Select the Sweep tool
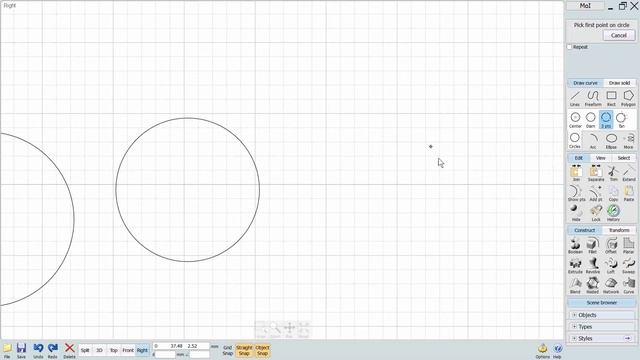The height and width of the screenshot is (360, 640). tap(629, 265)
